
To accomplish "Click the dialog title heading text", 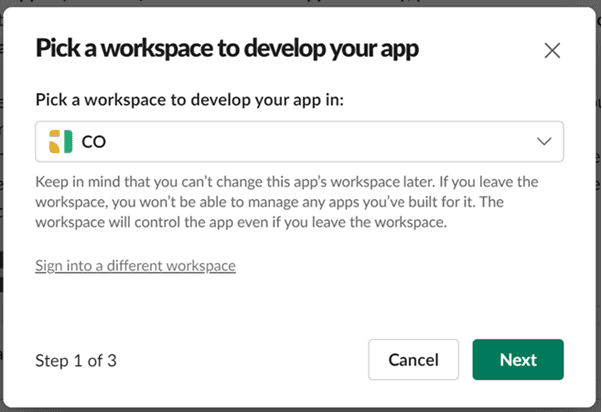I will [226, 49].
